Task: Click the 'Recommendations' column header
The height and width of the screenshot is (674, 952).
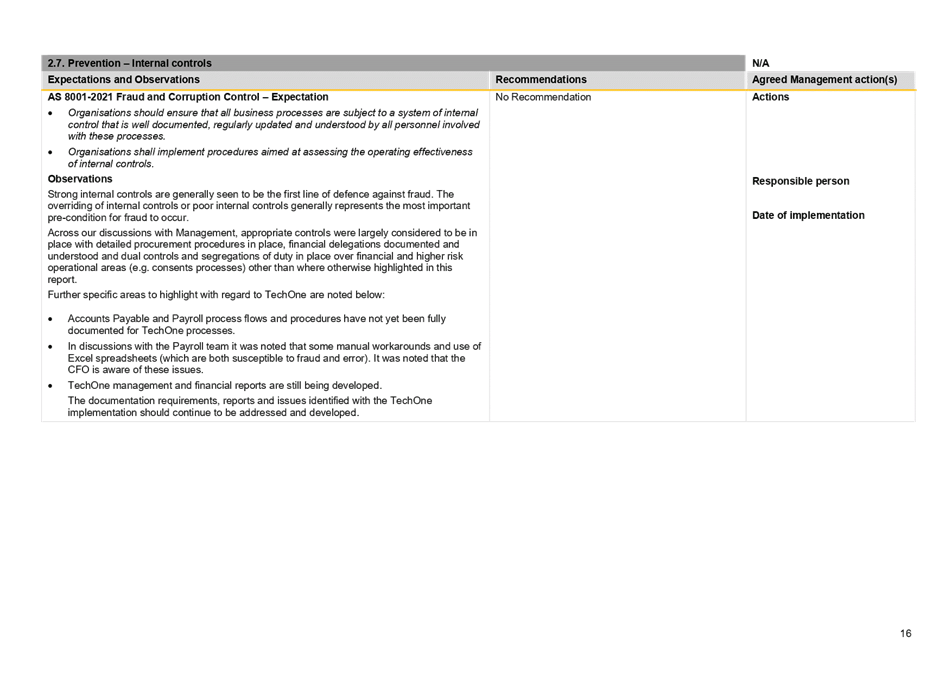Action: [x=540, y=80]
